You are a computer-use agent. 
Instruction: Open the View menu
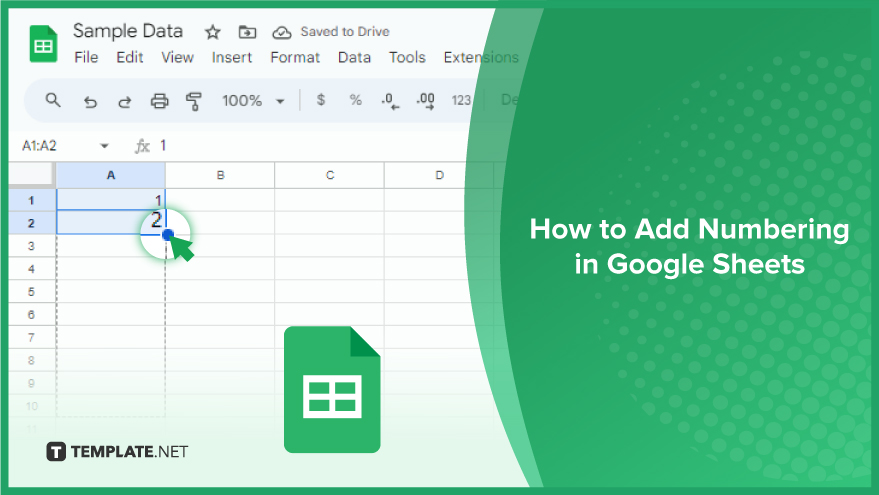click(177, 57)
